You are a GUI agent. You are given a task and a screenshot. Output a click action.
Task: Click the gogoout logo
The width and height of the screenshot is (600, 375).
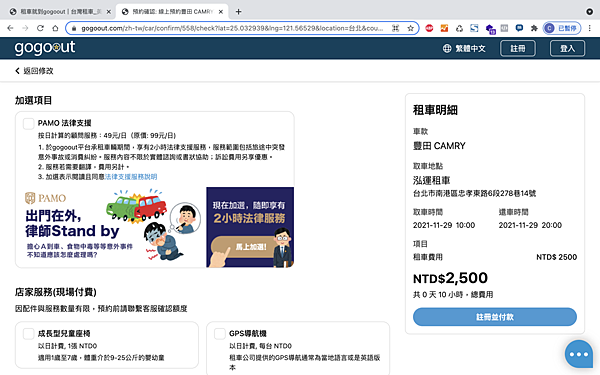point(45,47)
